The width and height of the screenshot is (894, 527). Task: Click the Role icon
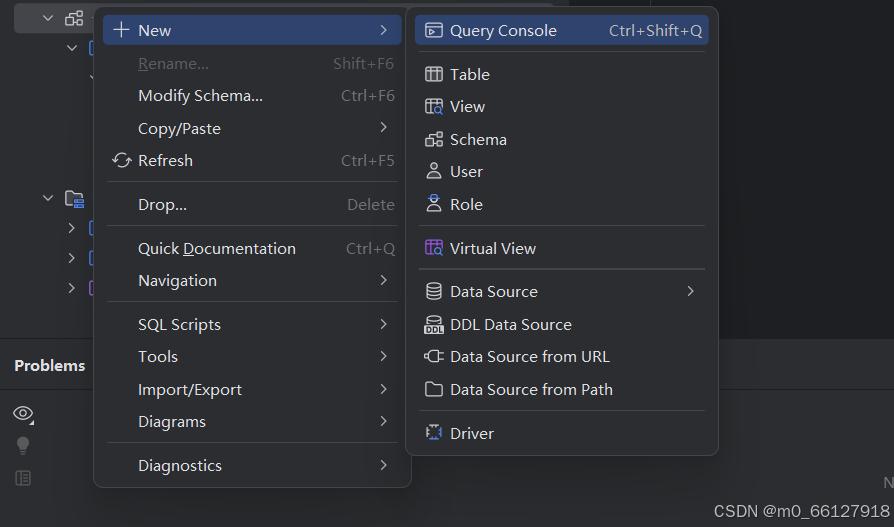434,204
